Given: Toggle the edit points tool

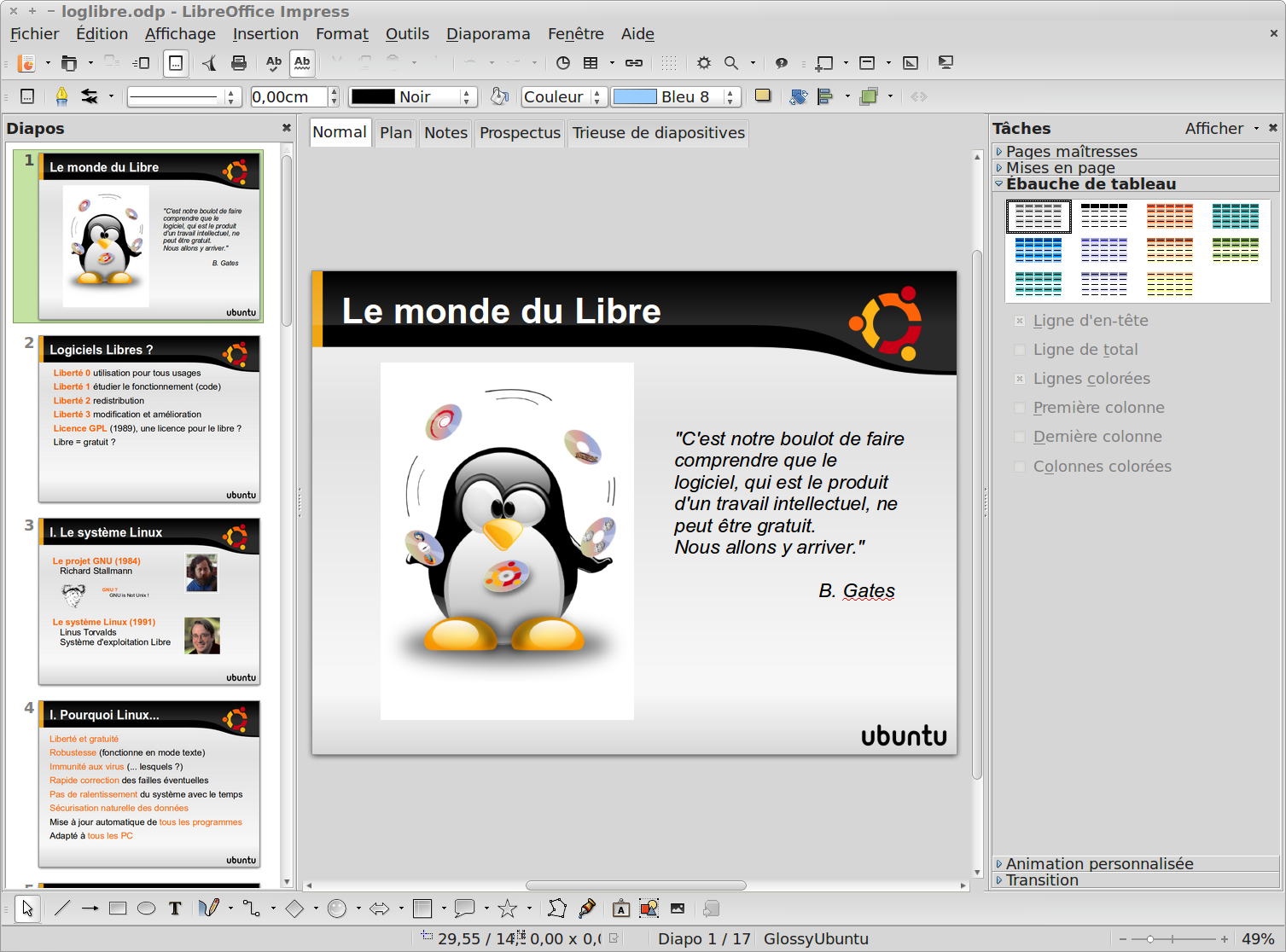Looking at the screenshot, I should click(x=557, y=908).
